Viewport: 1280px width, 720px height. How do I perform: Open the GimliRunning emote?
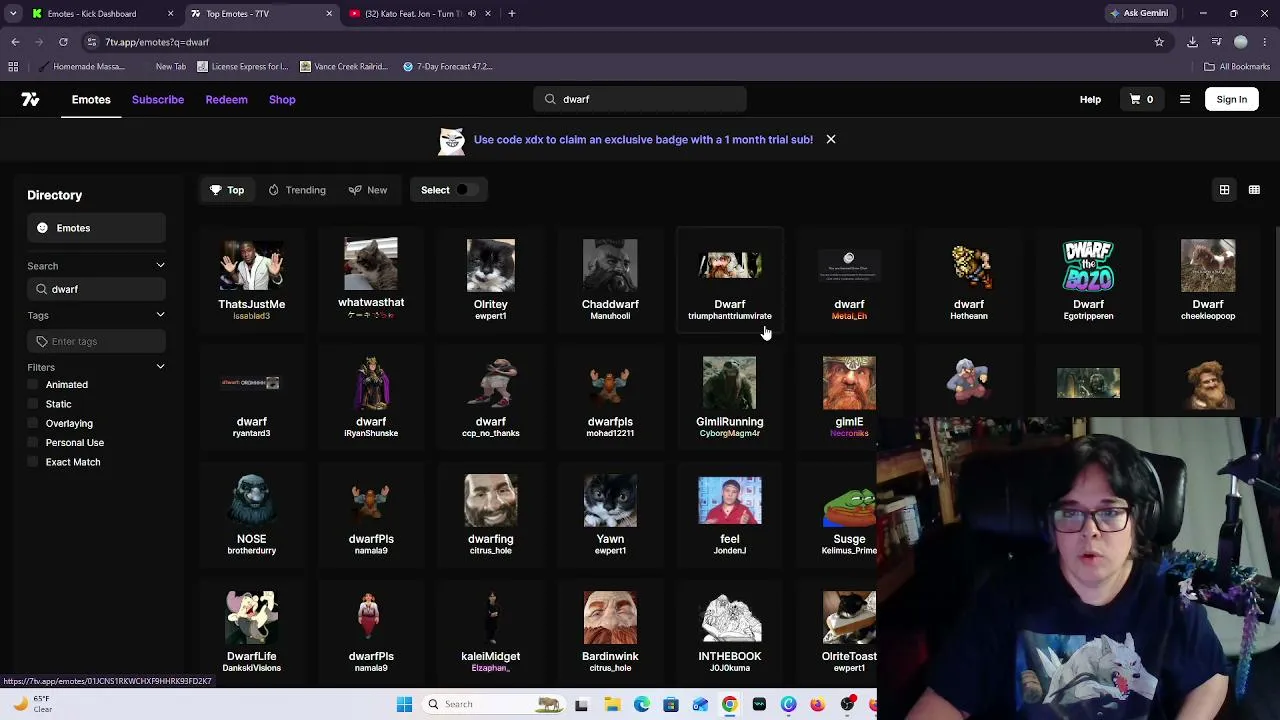(x=730, y=396)
